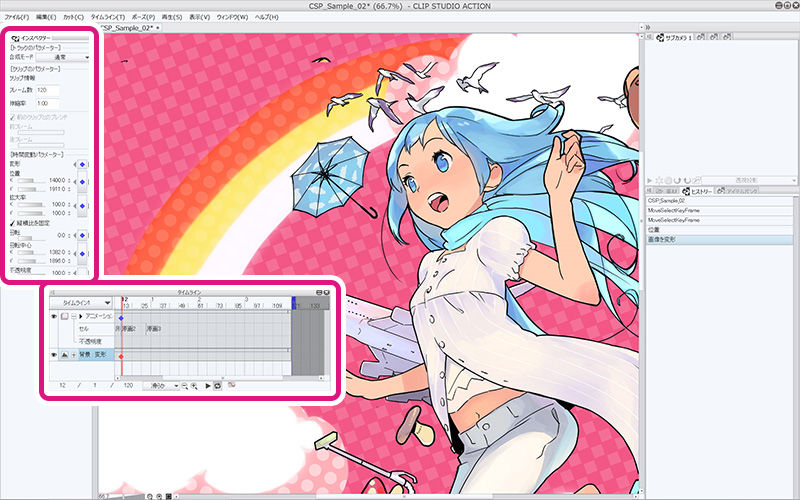Open the curve graph editor icon
Screen dimensions: 800x500
click(232, 385)
